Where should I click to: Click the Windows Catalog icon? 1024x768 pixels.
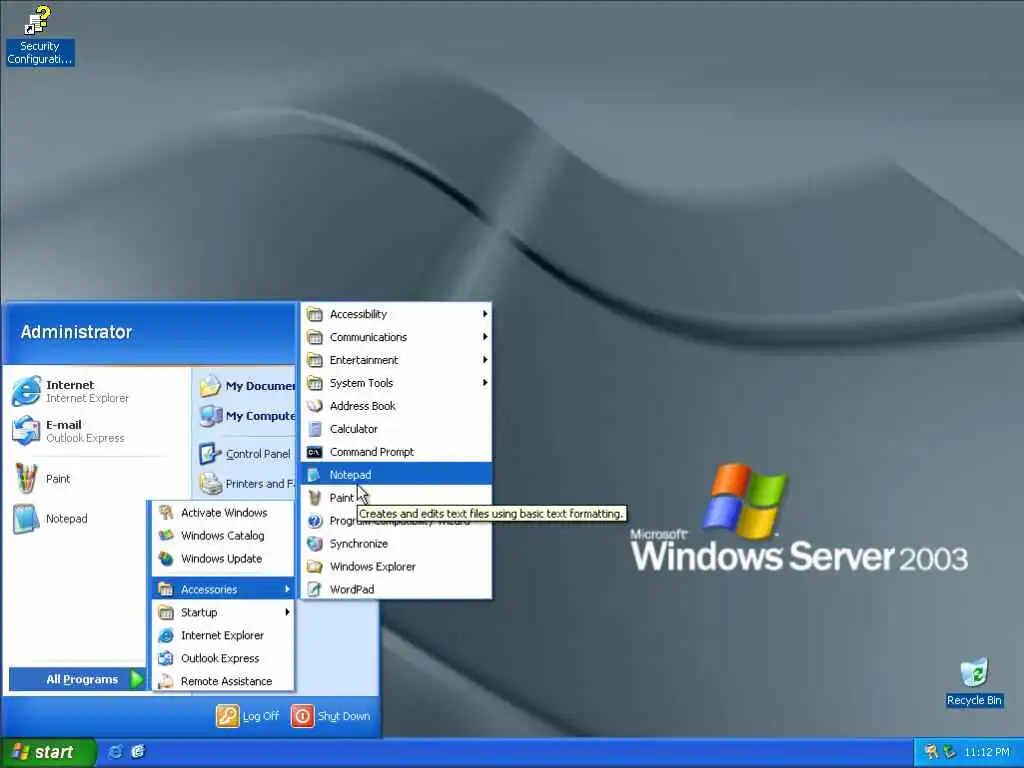coord(167,536)
